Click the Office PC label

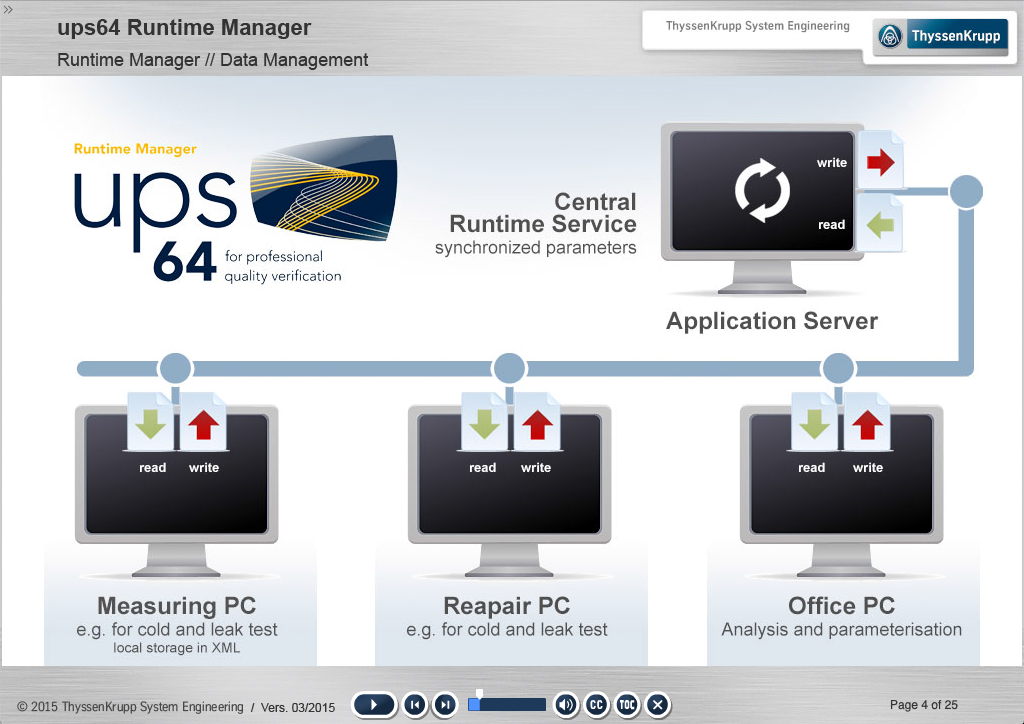841,606
